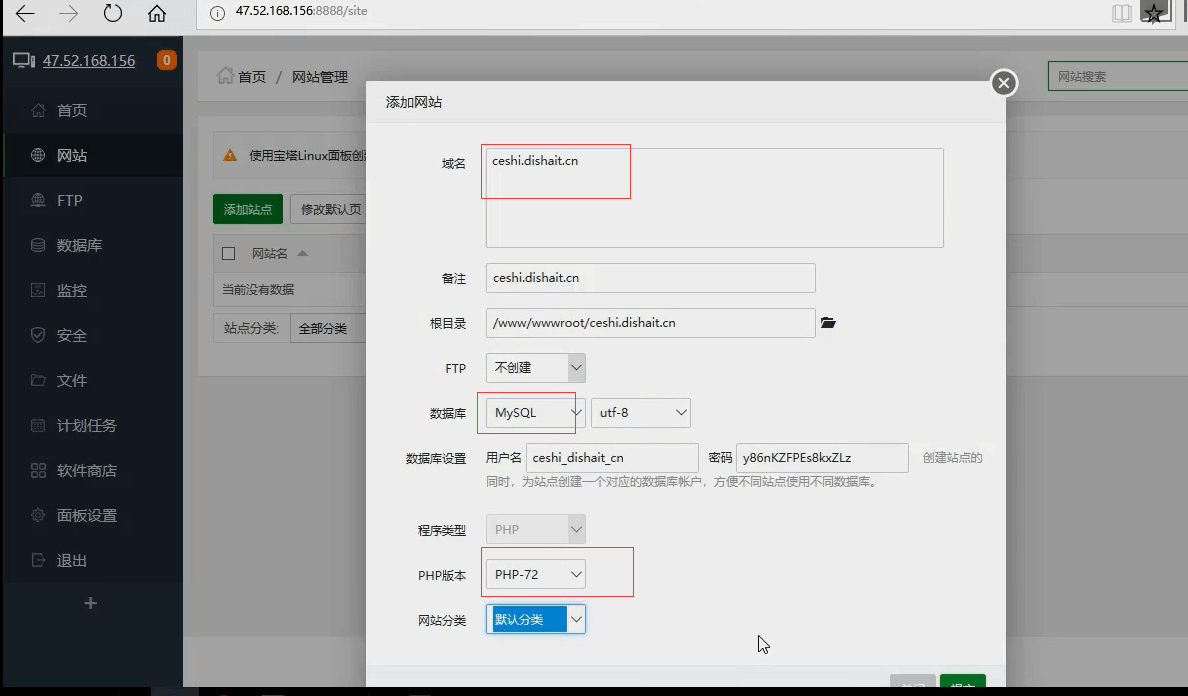This screenshot has width=1188, height=696.
Task: Reload the page with the refresh icon
Action: [113, 13]
